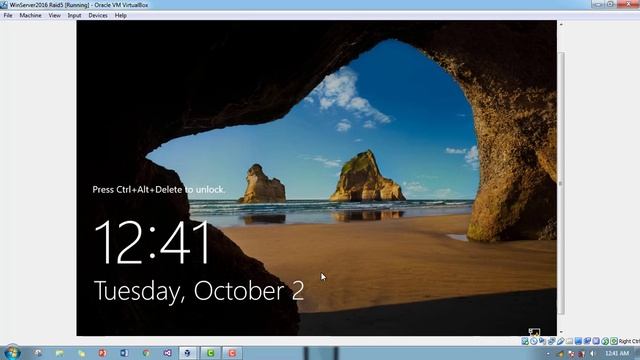Open the red Camtasia recorder taskbar icon
Screen dimensions: 640x360
click(232, 353)
